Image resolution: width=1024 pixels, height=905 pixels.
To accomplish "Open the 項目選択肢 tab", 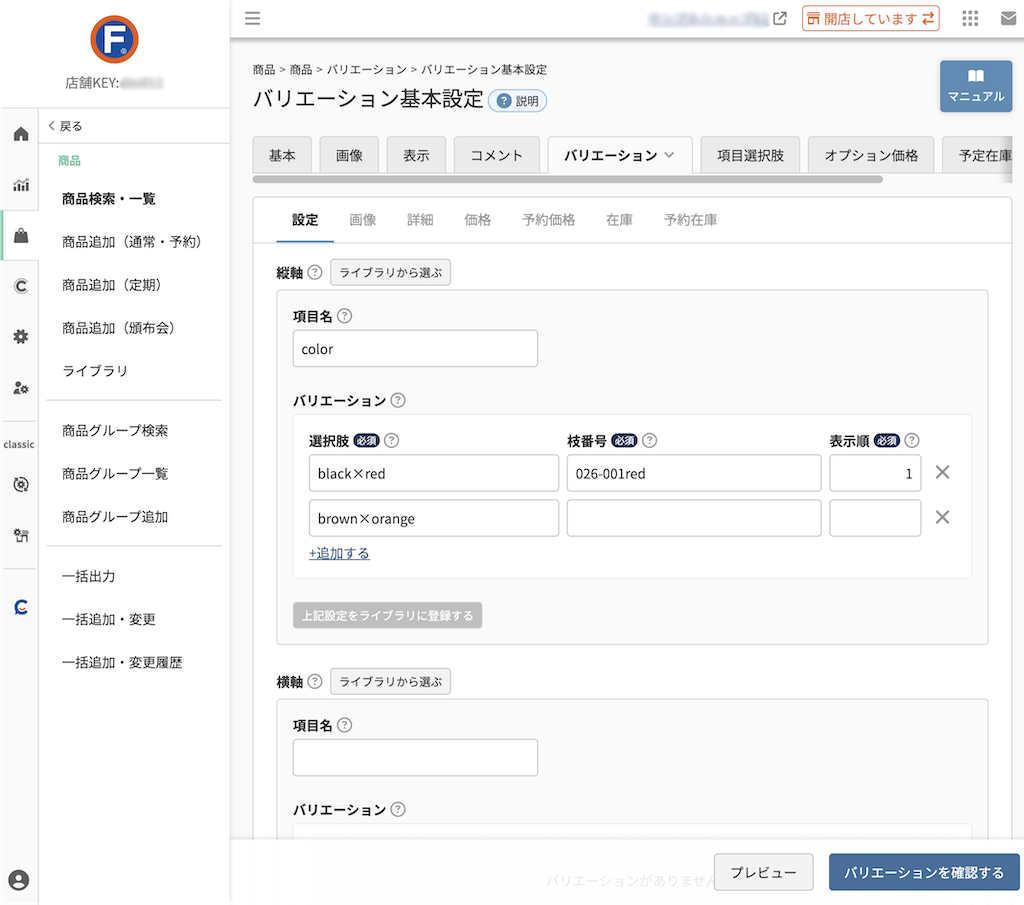I will pyautogui.click(x=750, y=155).
